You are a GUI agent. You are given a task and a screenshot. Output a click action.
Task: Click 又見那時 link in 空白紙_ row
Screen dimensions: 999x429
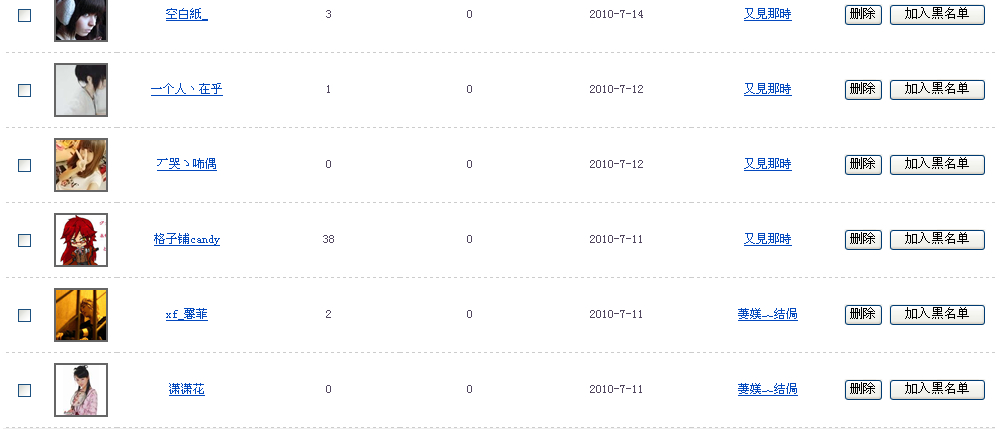coord(767,14)
